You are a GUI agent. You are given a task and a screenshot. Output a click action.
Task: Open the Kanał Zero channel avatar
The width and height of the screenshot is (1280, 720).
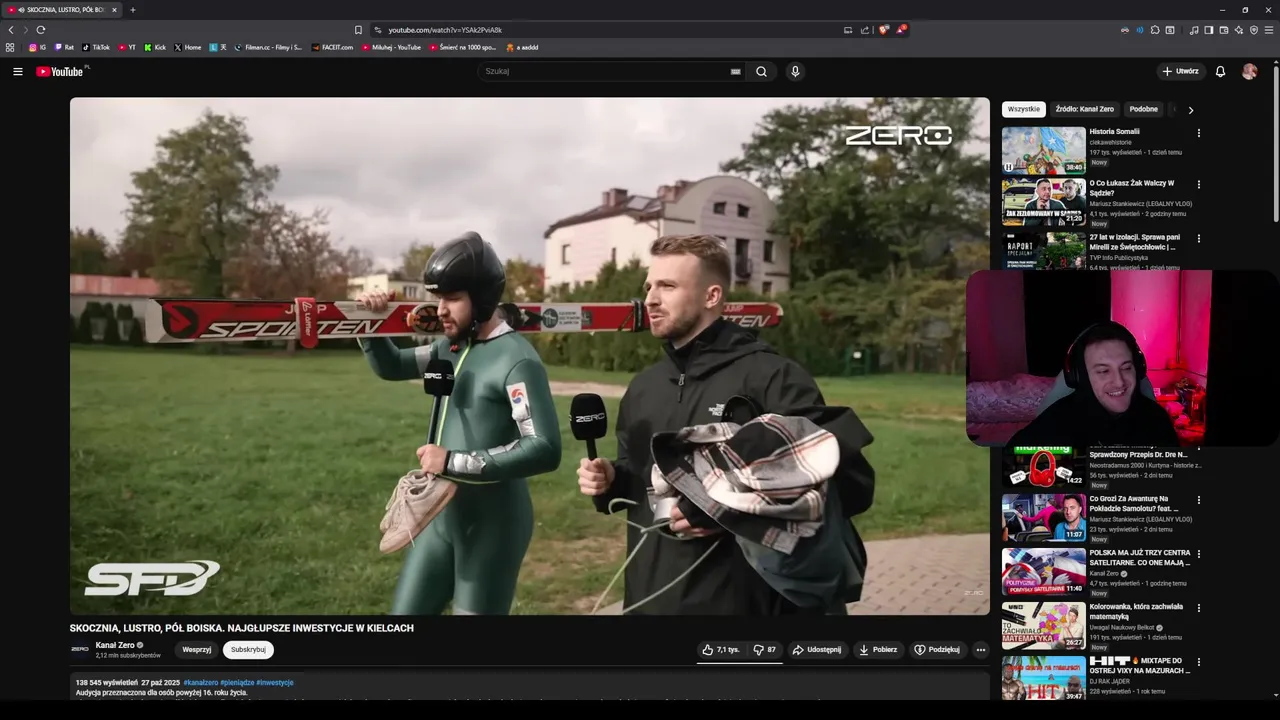(x=80, y=649)
